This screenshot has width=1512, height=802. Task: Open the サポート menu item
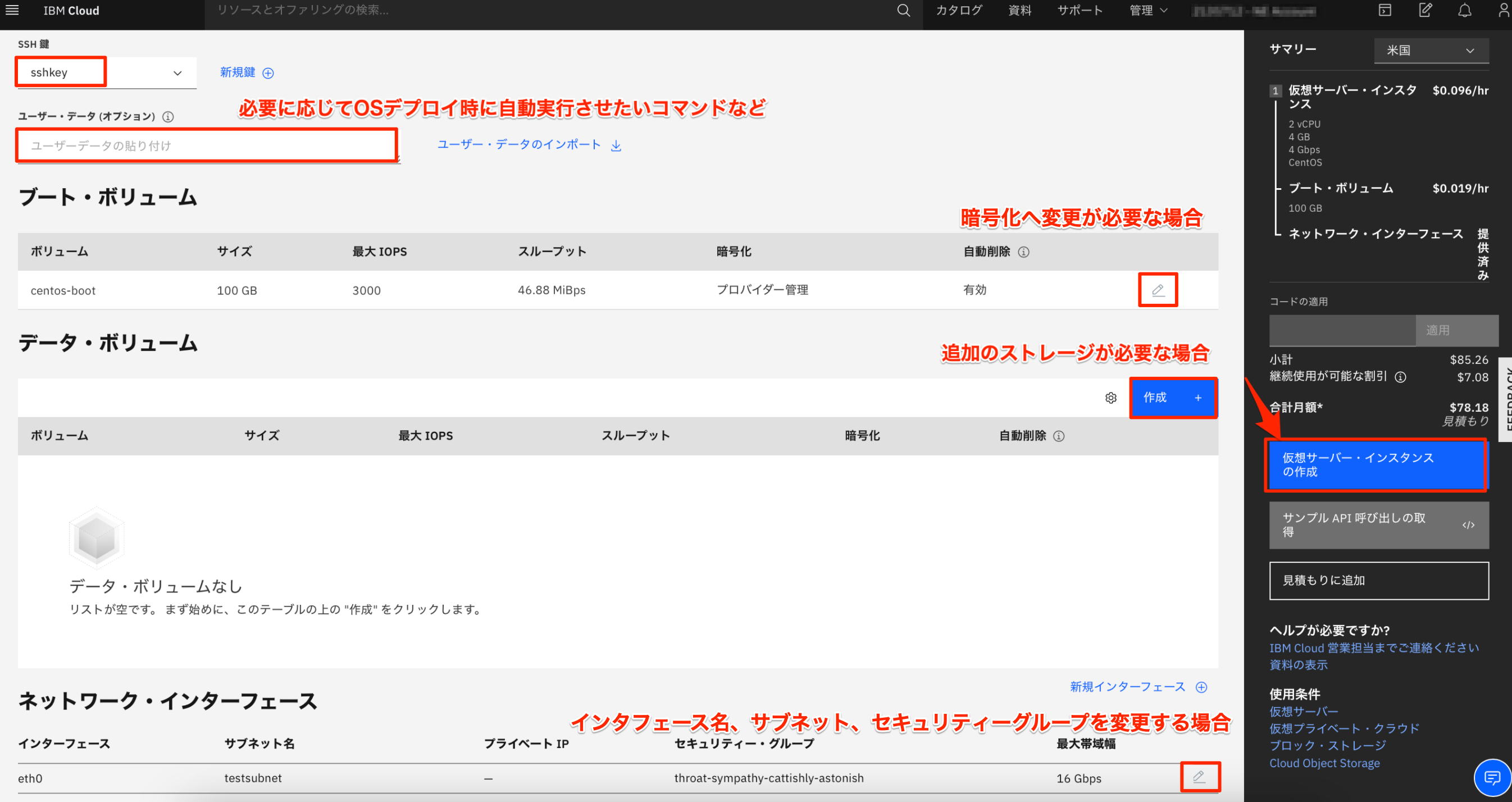1080,11
